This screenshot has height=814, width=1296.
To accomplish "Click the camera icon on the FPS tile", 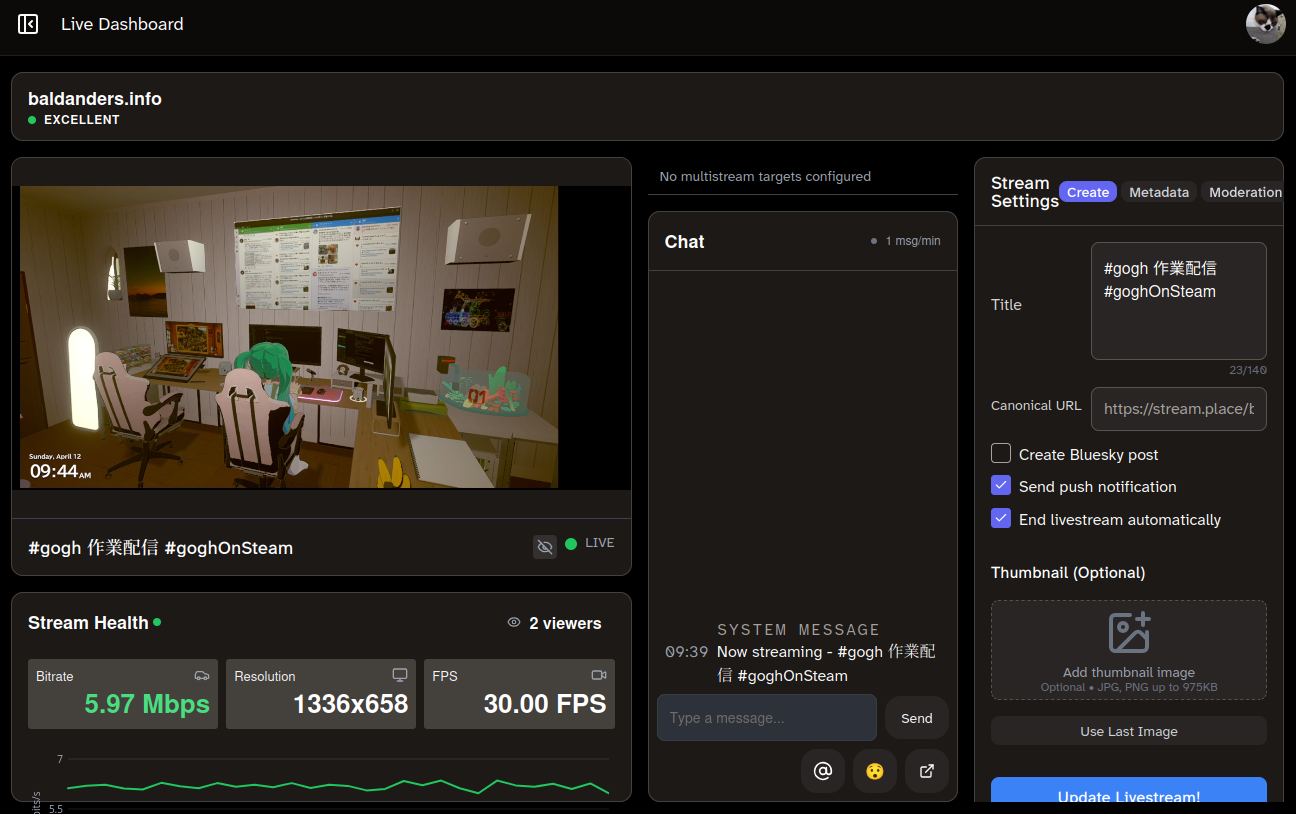I will click(598, 676).
